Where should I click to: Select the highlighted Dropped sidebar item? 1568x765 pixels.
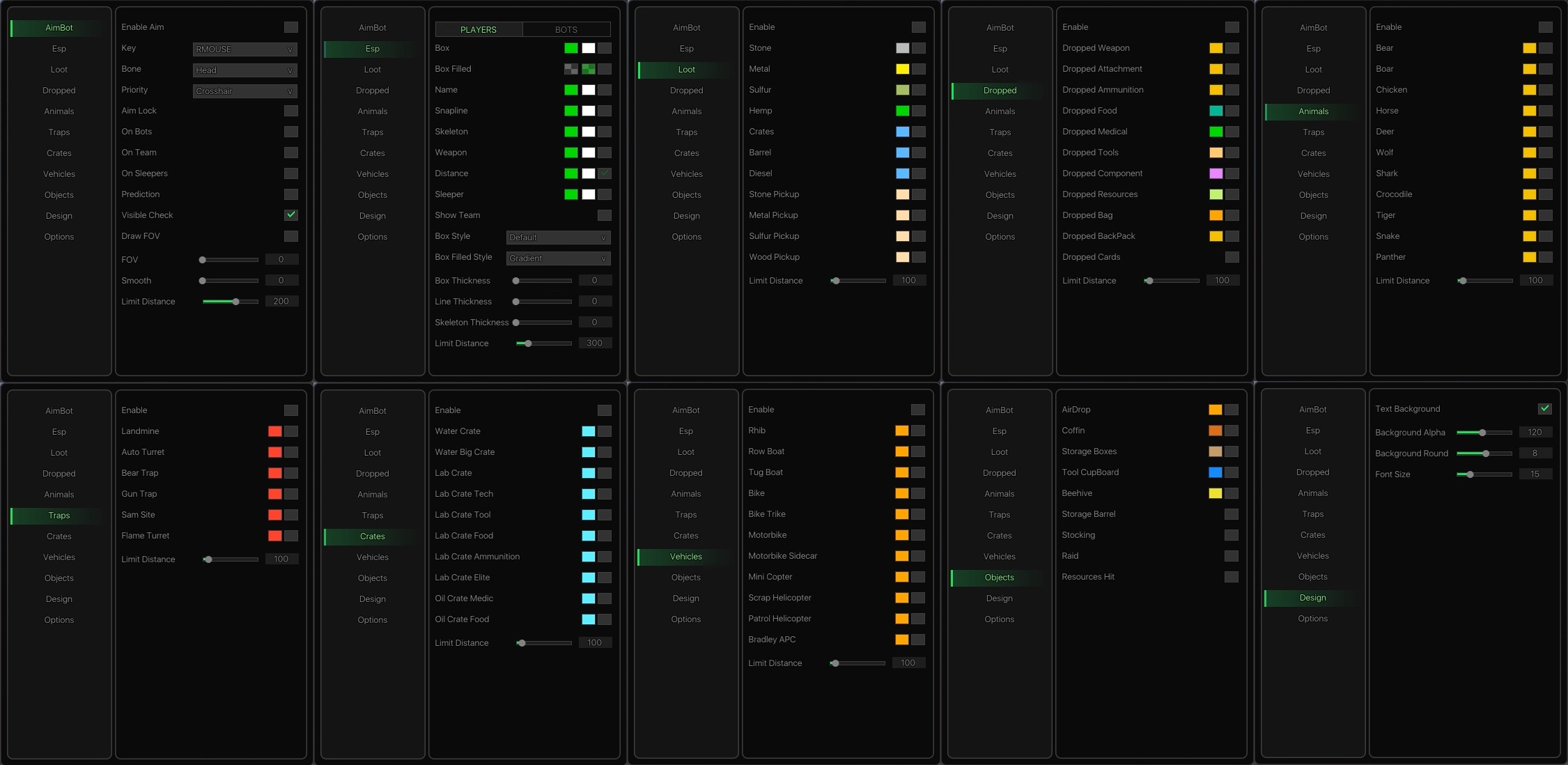[1000, 91]
